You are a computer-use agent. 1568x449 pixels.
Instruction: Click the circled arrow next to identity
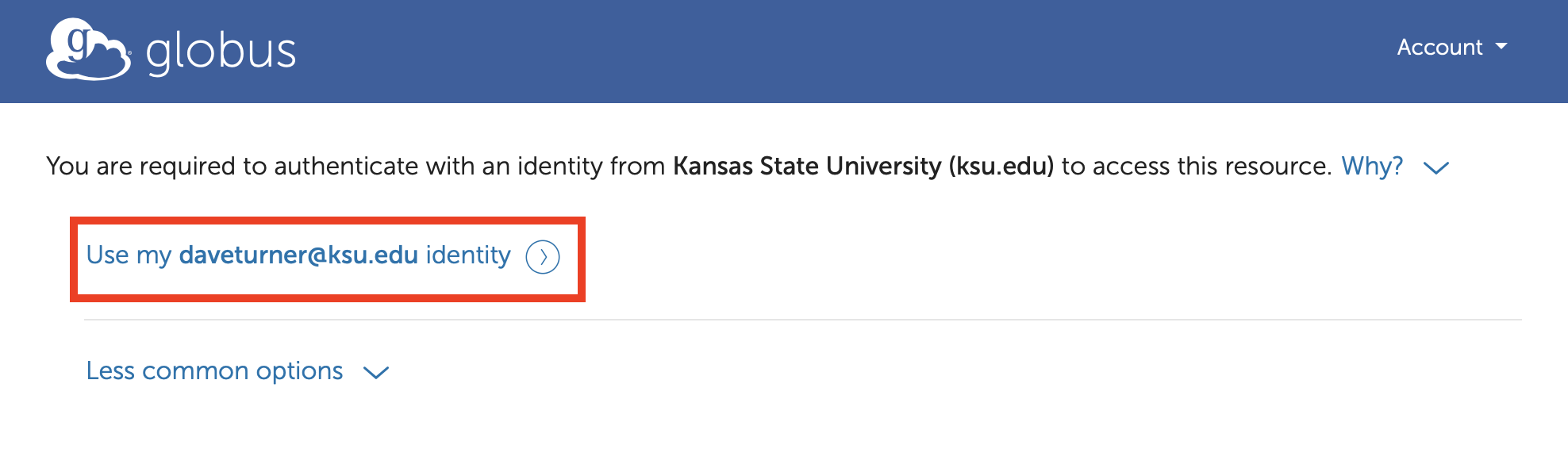[x=543, y=257]
